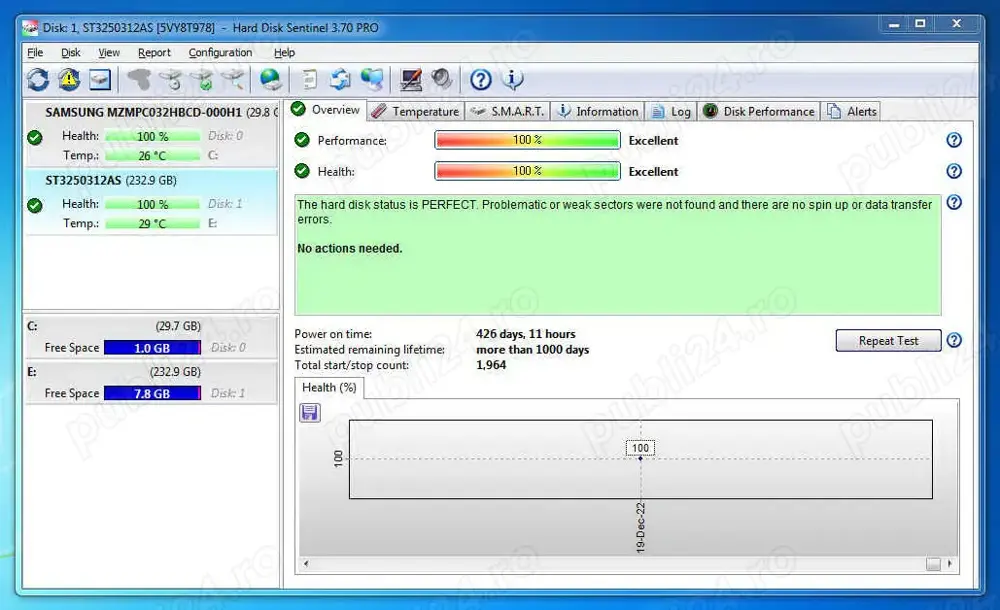Click the globe online info toolbar icon
The height and width of the screenshot is (610, 1000).
270,80
